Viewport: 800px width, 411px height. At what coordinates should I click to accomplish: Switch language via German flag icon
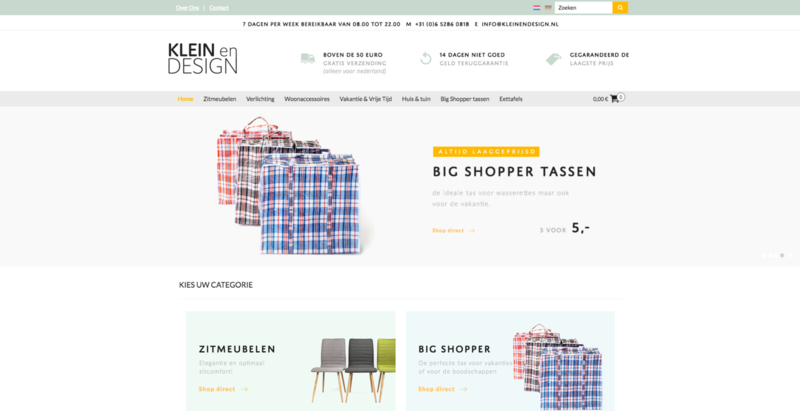click(x=548, y=8)
